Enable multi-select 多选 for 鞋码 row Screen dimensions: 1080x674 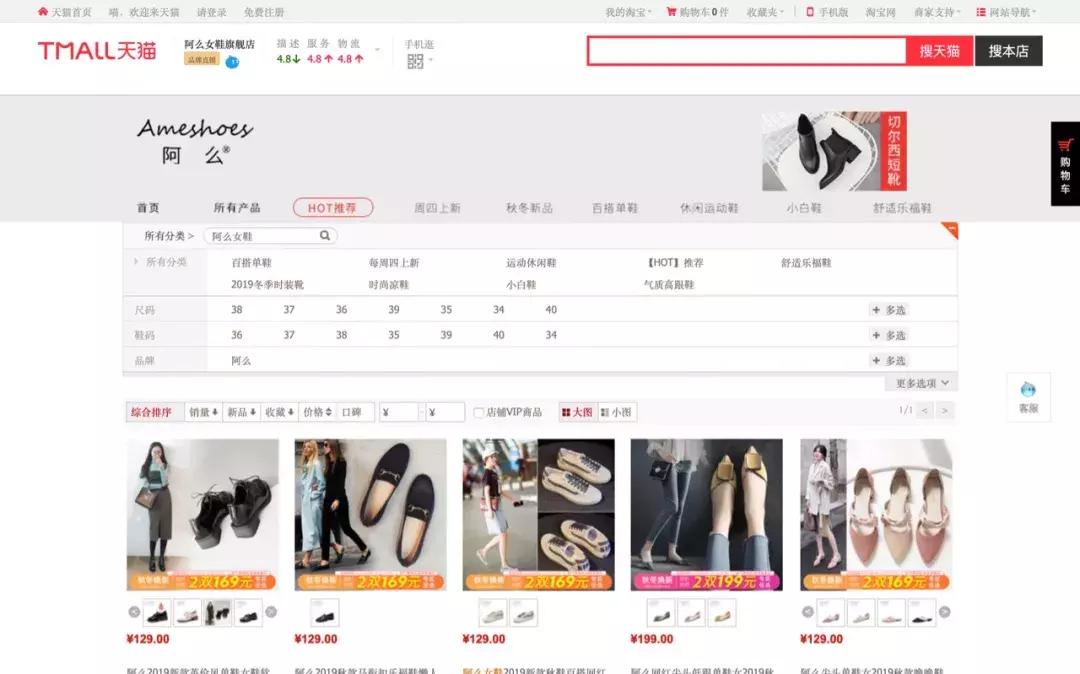tap(889, 335)
